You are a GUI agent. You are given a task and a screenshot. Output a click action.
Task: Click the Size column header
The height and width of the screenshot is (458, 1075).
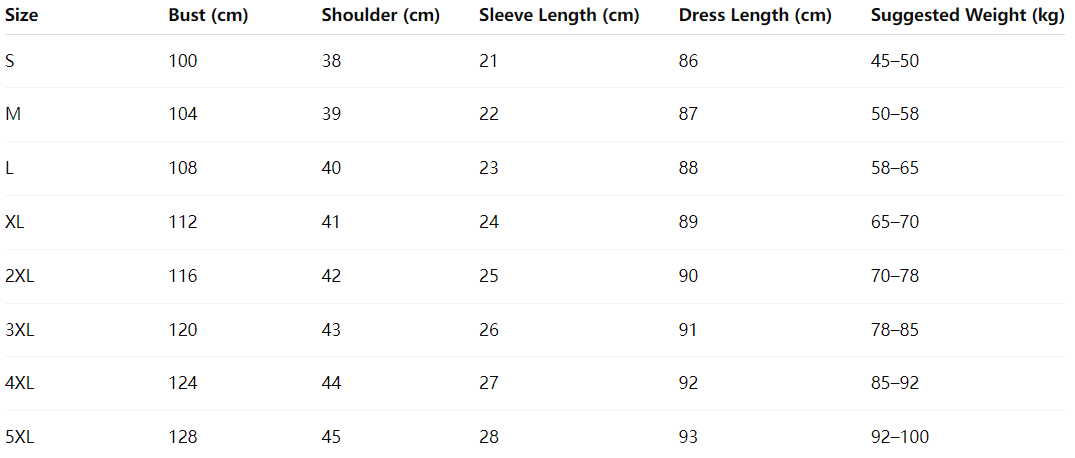21,15
